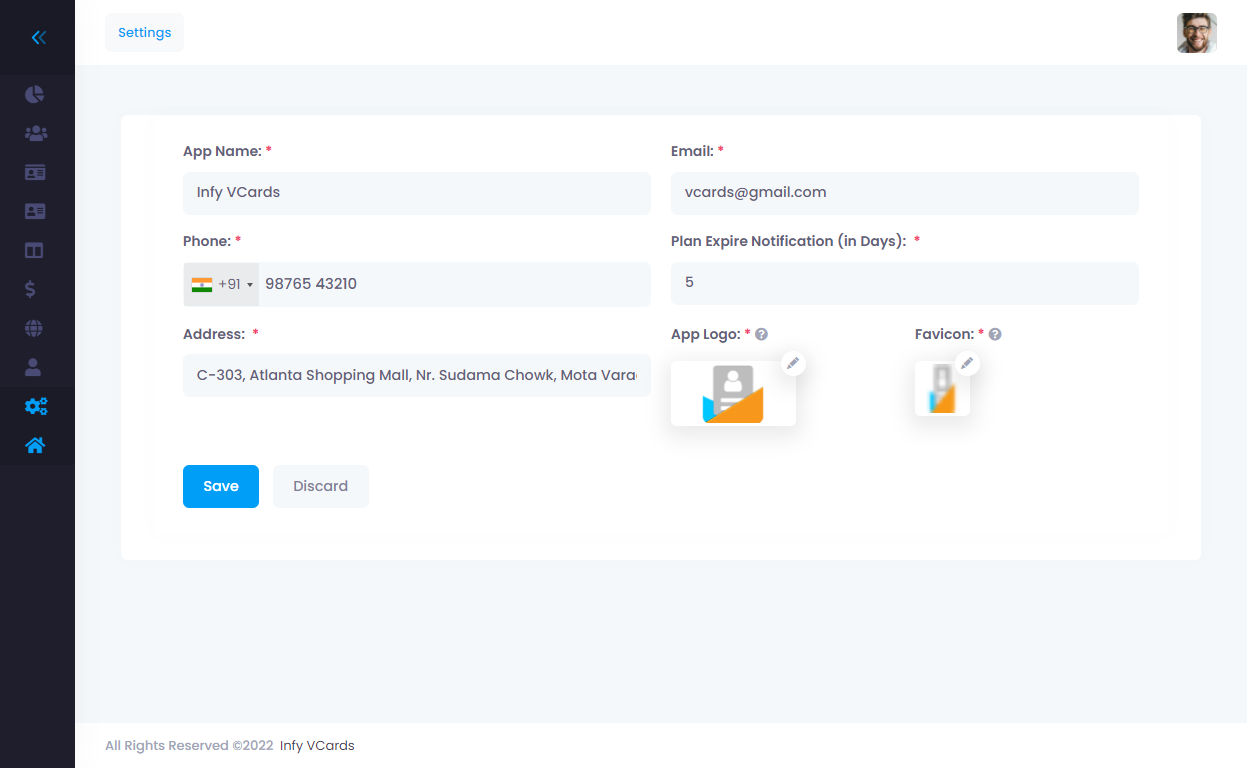The image size is (1247, 768).
Task: Click the Save button
Action: tap(221, 486)
